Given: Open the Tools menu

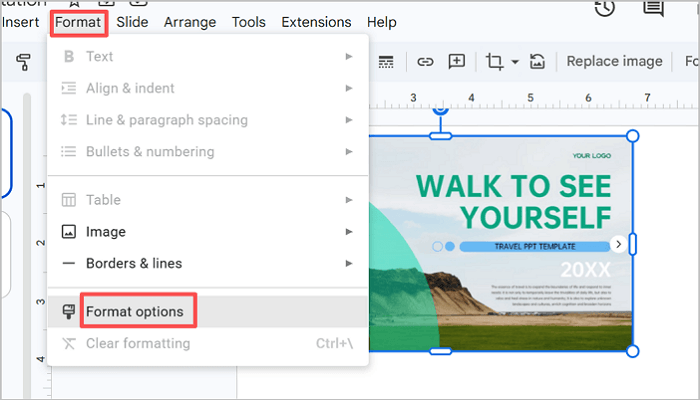Looking at the screenshot, I should tap(249, 22).
